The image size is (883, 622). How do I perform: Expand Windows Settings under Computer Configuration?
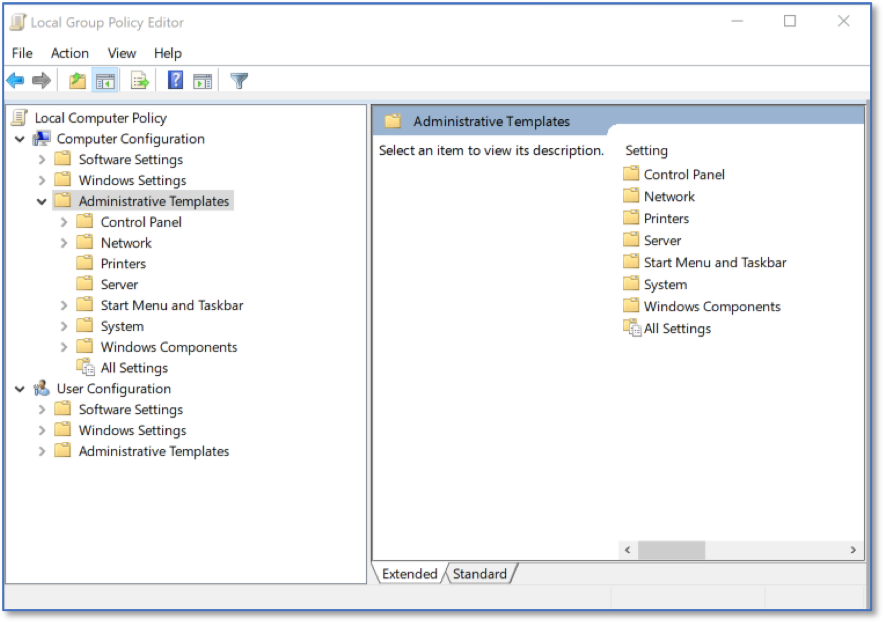[42, 181]
